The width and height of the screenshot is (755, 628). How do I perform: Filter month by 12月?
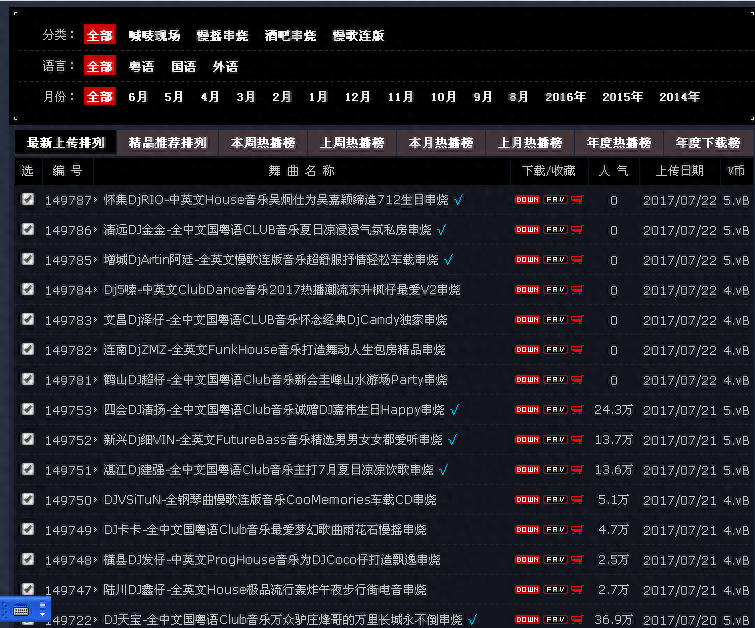[x=357, y=97]
